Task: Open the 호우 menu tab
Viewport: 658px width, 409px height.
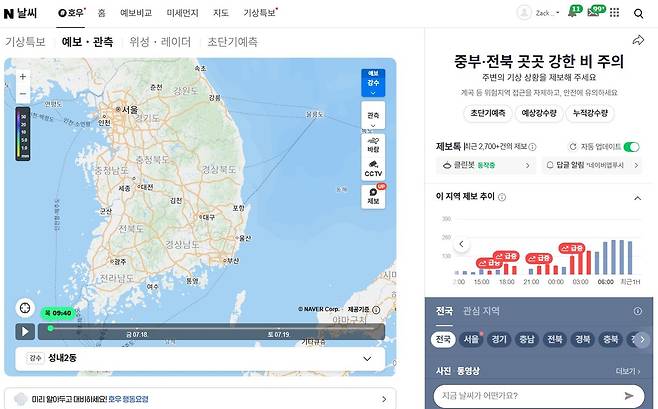Action: point(71,13)
